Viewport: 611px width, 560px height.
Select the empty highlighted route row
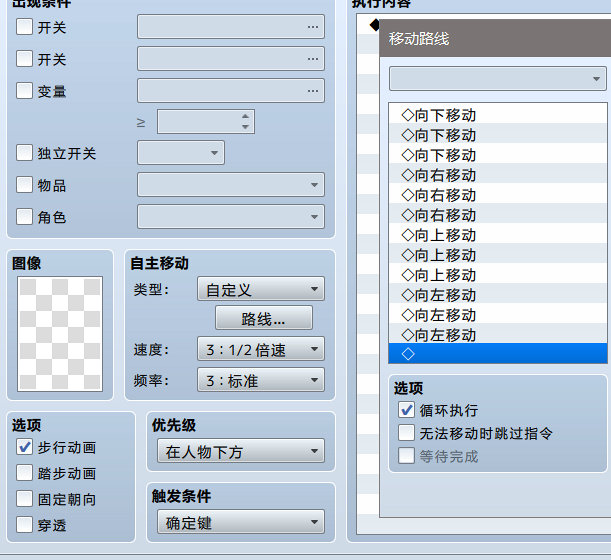click(498, 353)
